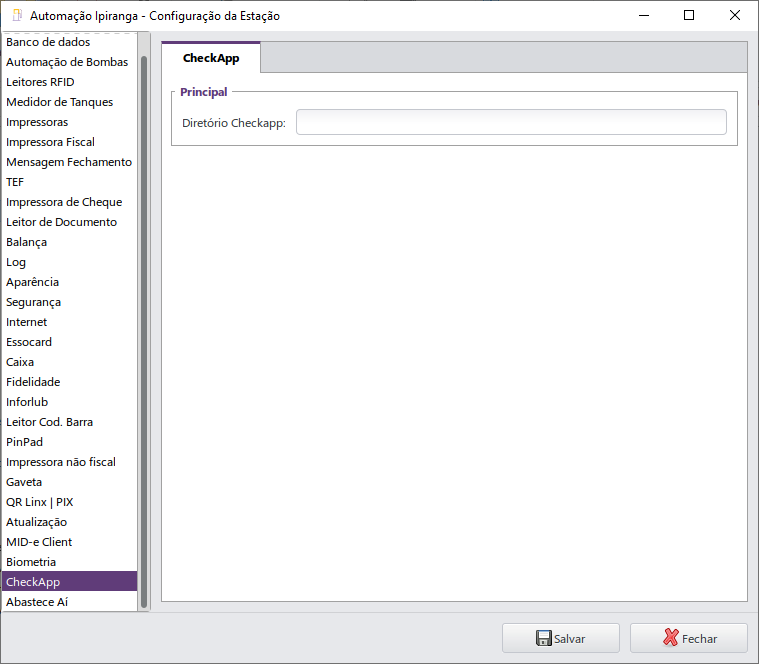Image resolution: width=759 pixels, height=664 pixels.
Task: Select Essocard in sidebar
Action: pos(70,342)
